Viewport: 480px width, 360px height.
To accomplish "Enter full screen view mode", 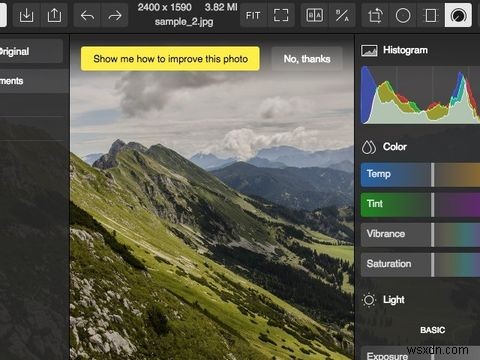I will point(281,15).
